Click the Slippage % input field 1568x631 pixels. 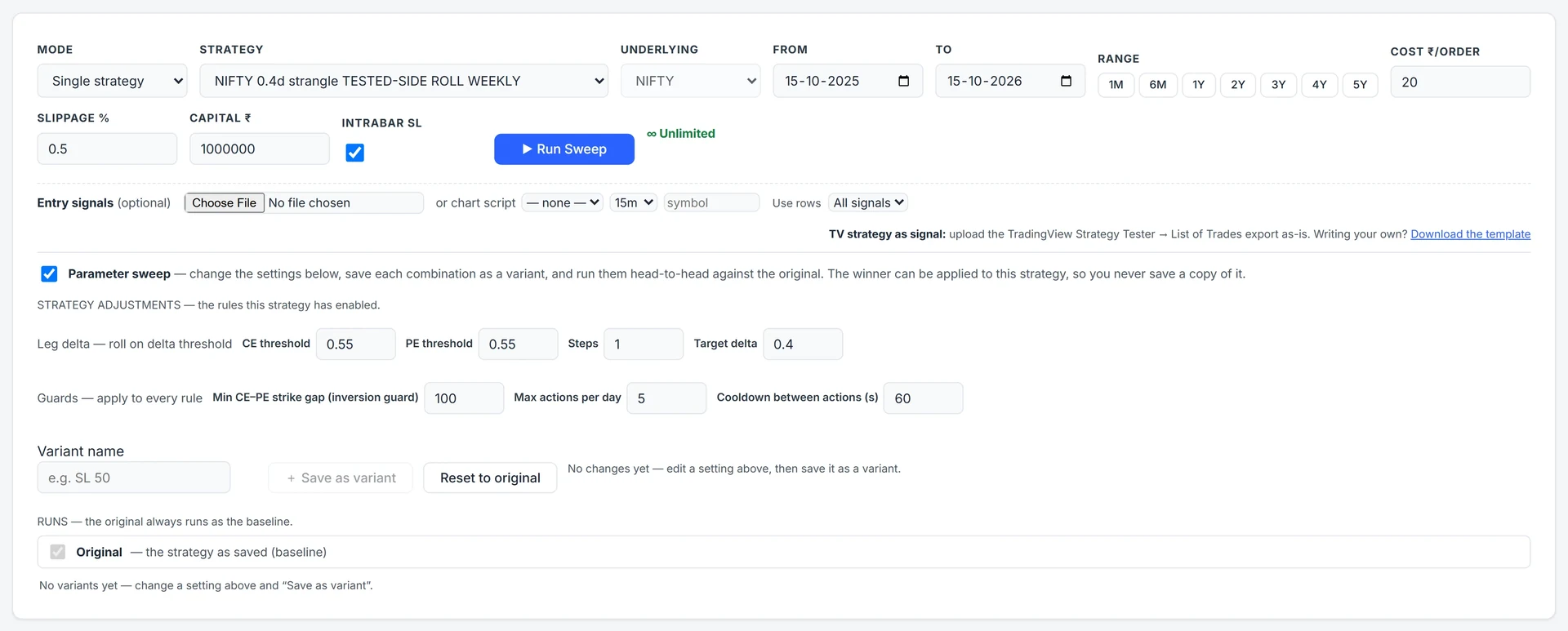click(107, 149)
